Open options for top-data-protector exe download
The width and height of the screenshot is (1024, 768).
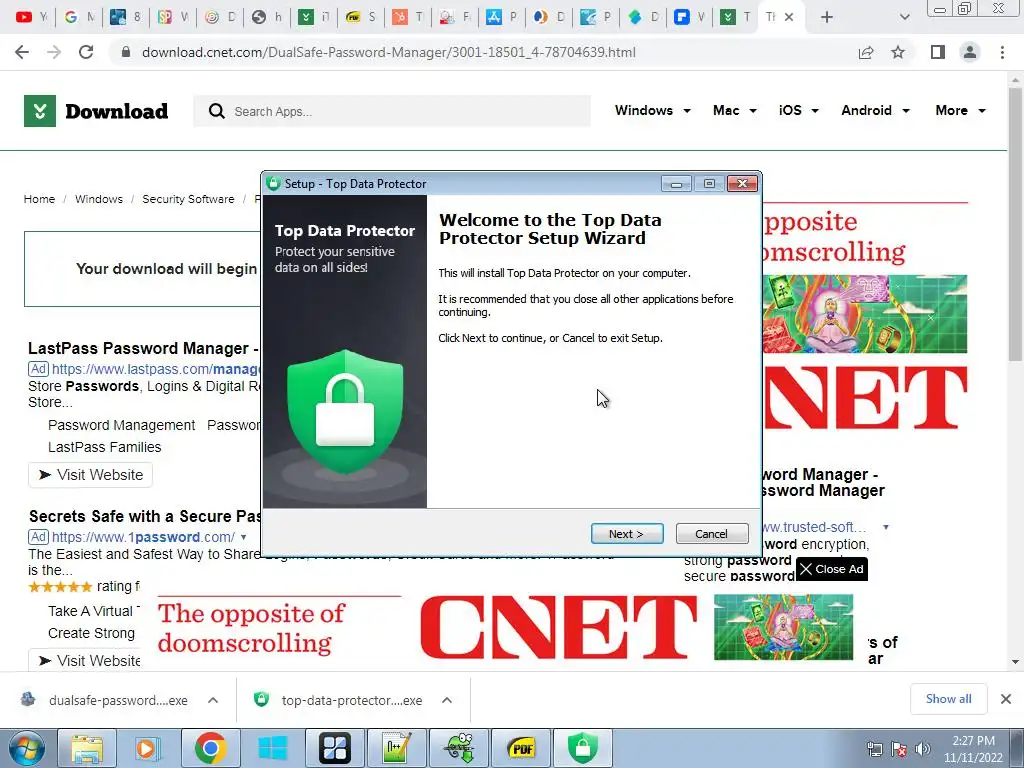447,700
